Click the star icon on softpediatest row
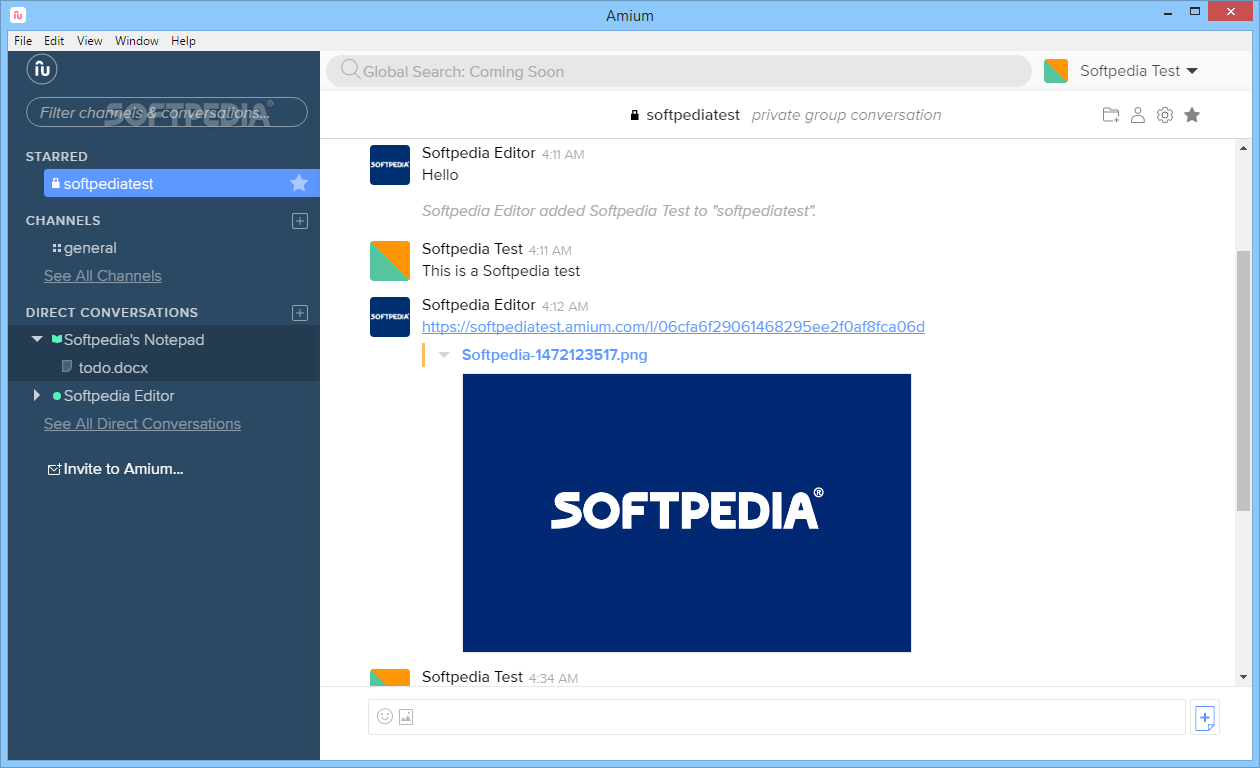 tap(298, 183)
